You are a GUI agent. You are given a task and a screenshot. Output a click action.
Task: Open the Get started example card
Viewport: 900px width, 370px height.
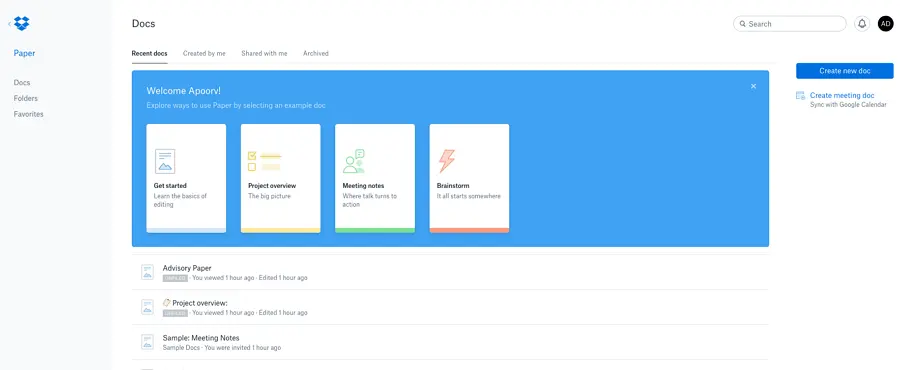(x=186, y=178)
